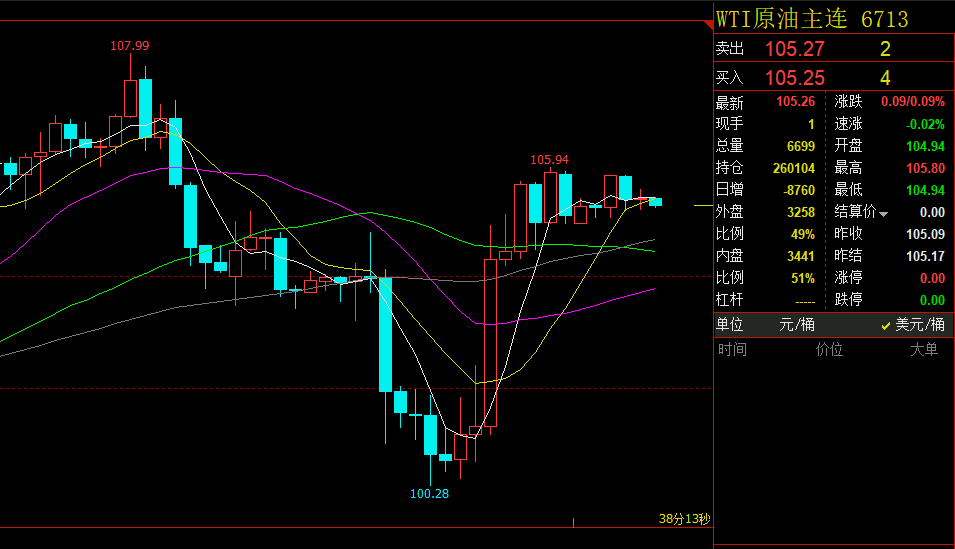Click the 最新 label
The width and height of the screenshot is (955, 549).
click(x=730, y=102)
